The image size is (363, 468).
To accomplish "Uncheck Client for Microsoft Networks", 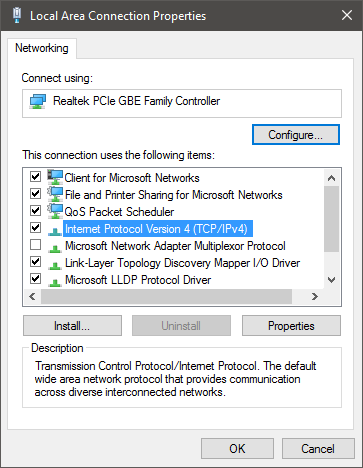I will click(x=35, y=176).
